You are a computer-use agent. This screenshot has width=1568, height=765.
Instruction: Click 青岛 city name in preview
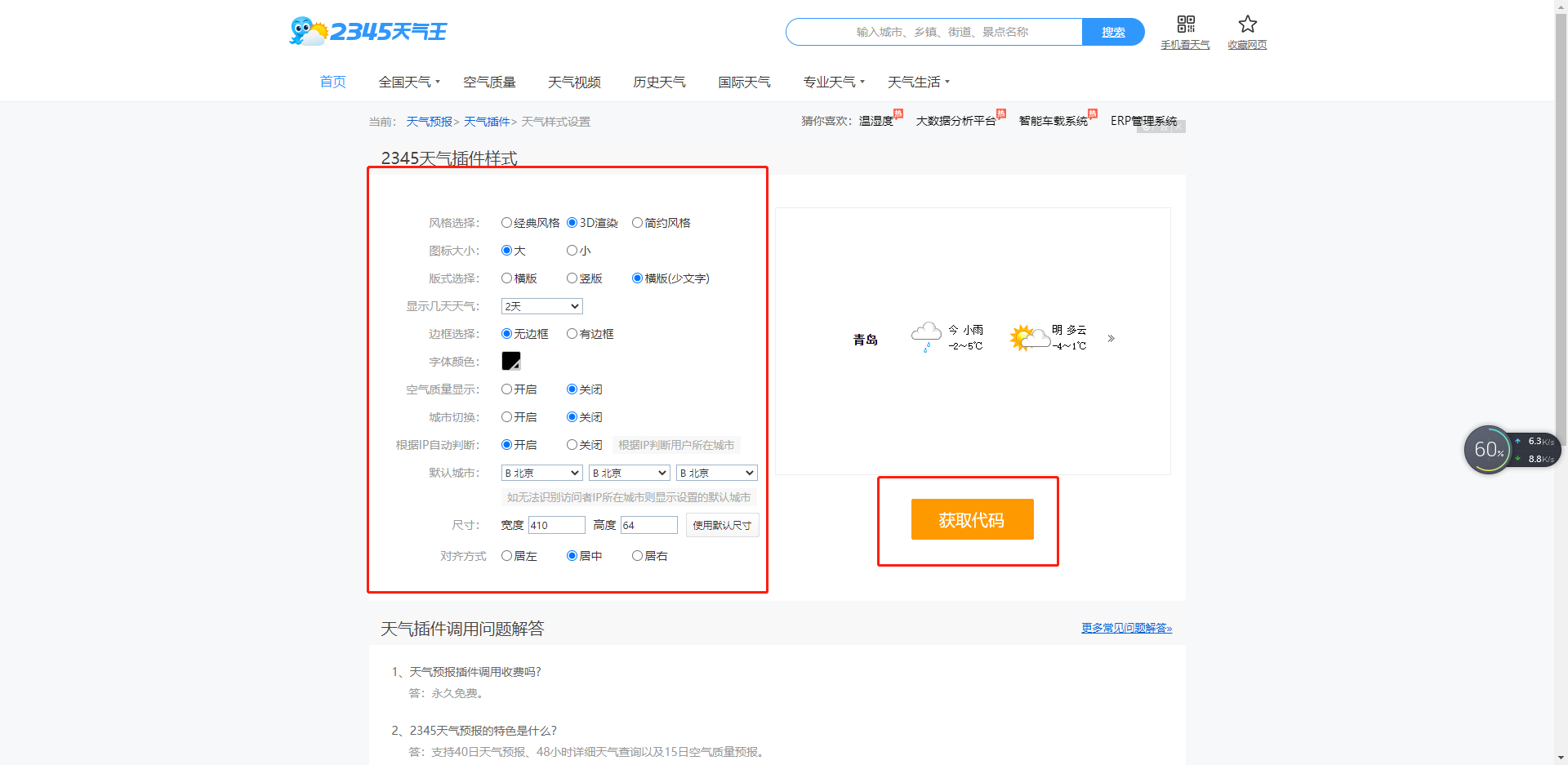point(866,340)
